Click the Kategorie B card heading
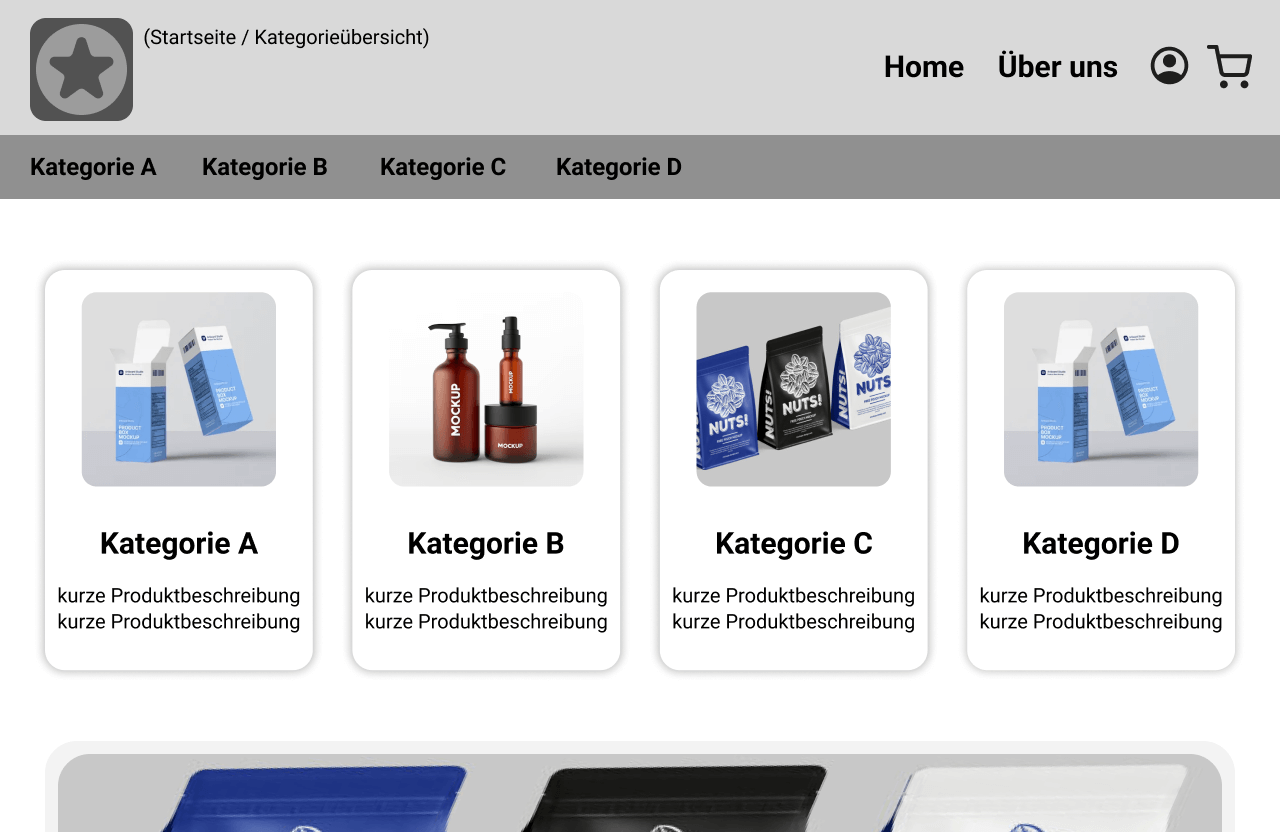 pos(486,544)
